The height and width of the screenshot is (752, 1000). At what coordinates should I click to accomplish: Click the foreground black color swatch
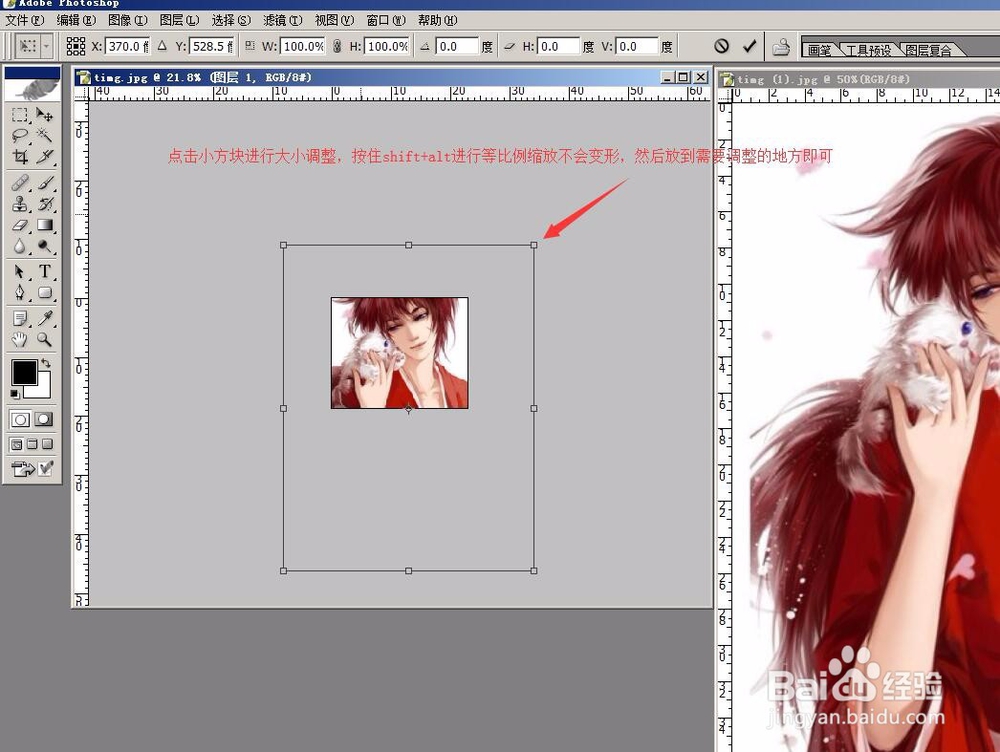point(24,372)
